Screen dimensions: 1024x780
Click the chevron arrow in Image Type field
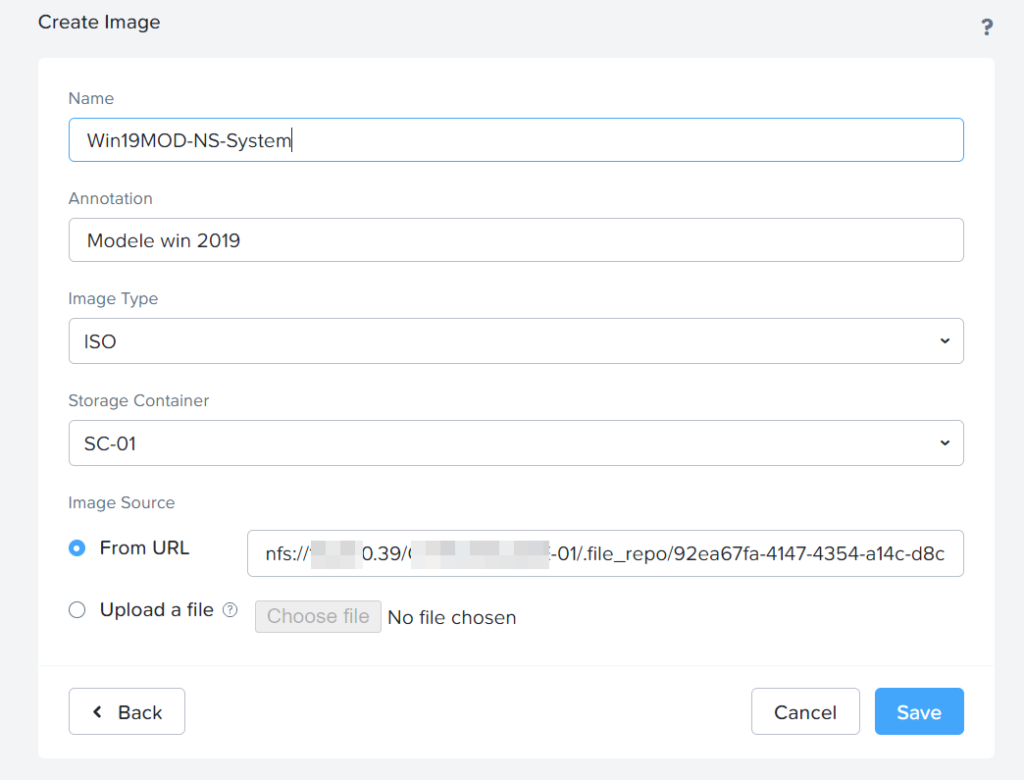click(944, 341)
